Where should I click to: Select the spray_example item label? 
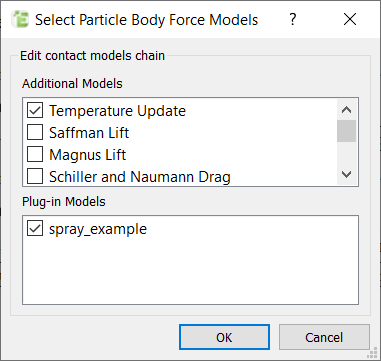click(98, 229)
